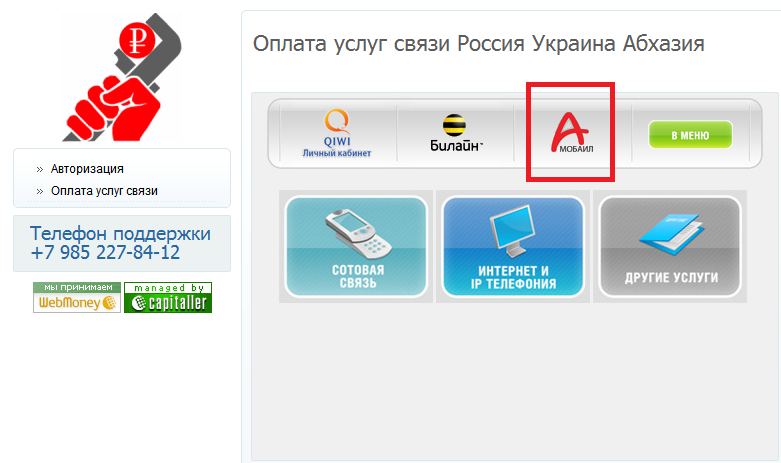Open the Сотовая связь tile
781x463 pixels.
356,247
